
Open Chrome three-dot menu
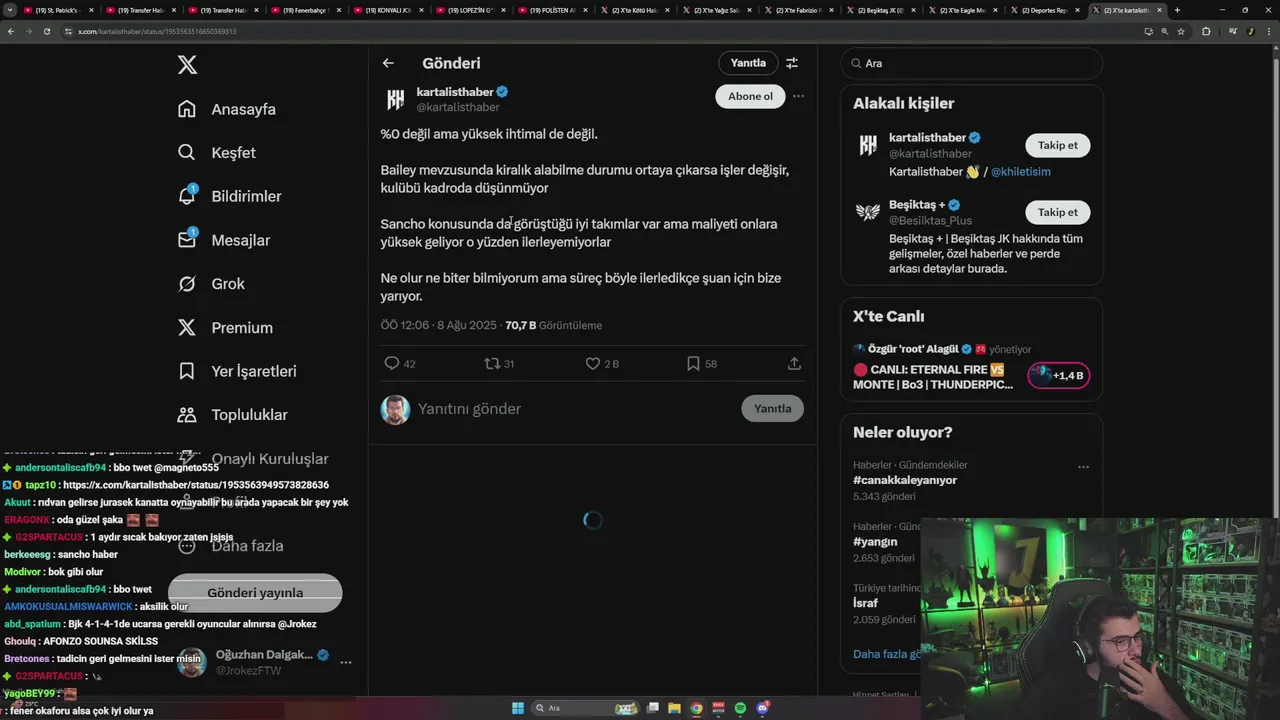pos(1268,31)
